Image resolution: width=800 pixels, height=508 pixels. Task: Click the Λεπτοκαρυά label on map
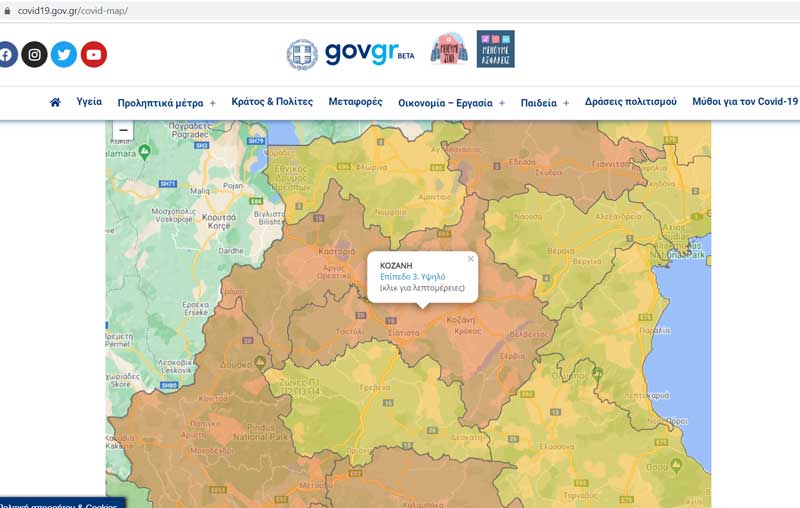point(647,395)
